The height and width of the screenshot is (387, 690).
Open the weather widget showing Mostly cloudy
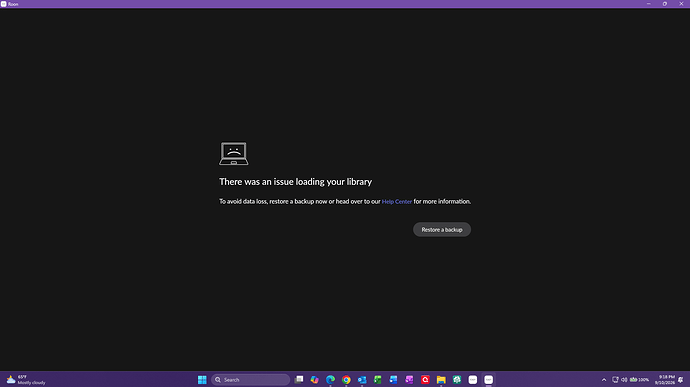pos(26,380)
